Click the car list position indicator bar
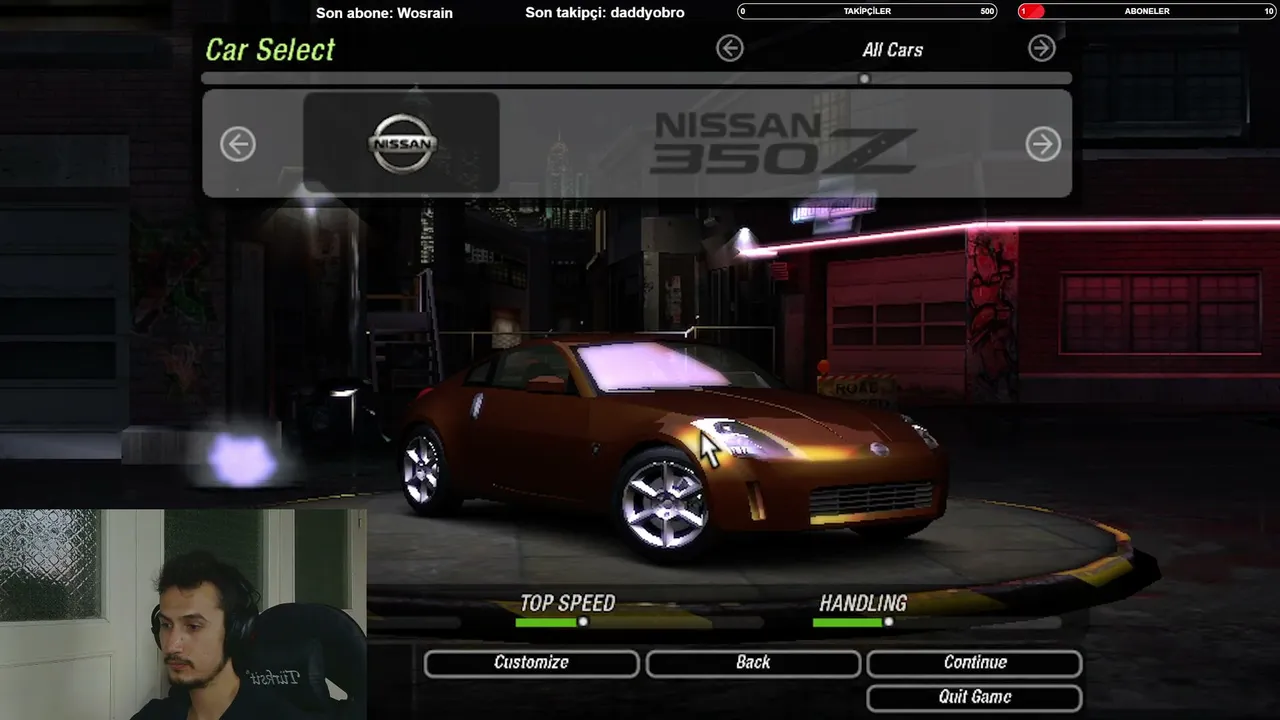 pos(636,78)
